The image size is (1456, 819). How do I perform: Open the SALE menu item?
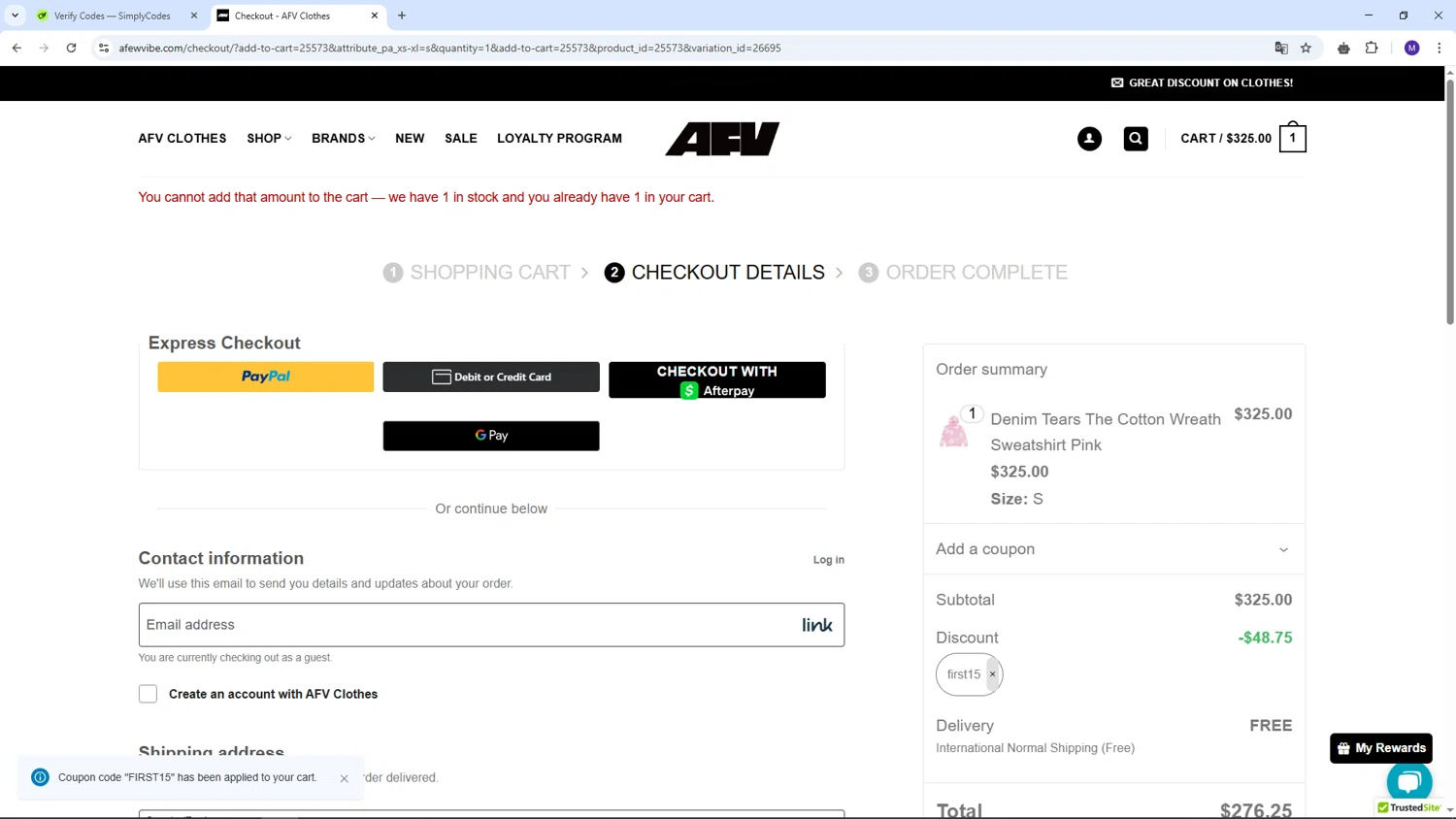[461, 139]
